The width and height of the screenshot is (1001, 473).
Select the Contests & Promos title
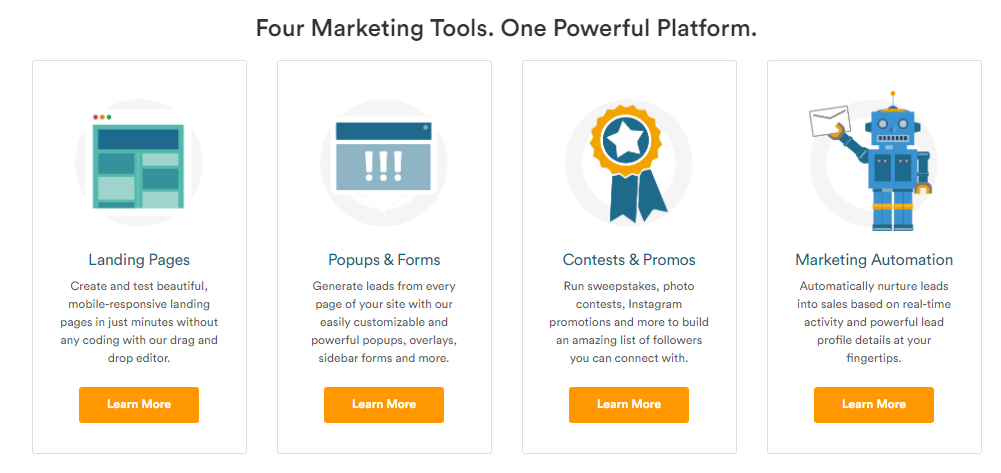pos(629,260)
